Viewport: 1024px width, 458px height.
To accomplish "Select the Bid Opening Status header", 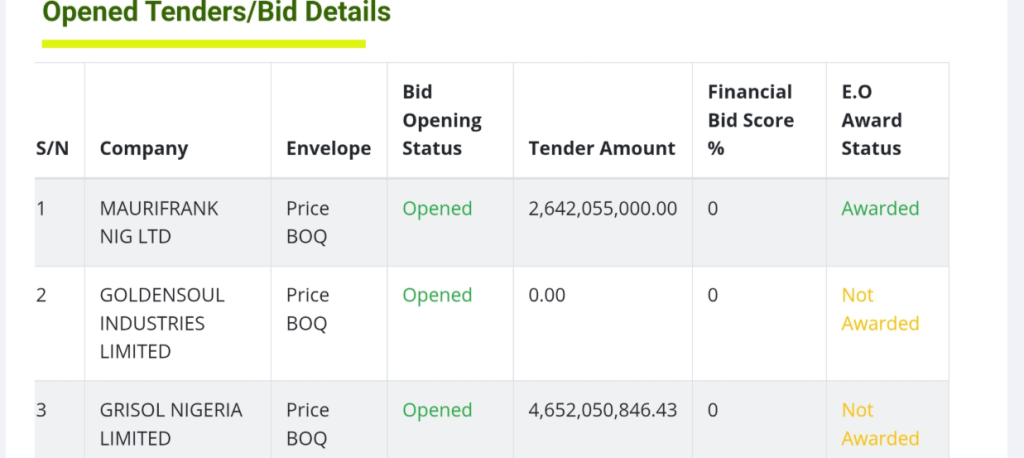I will point(442,120).
